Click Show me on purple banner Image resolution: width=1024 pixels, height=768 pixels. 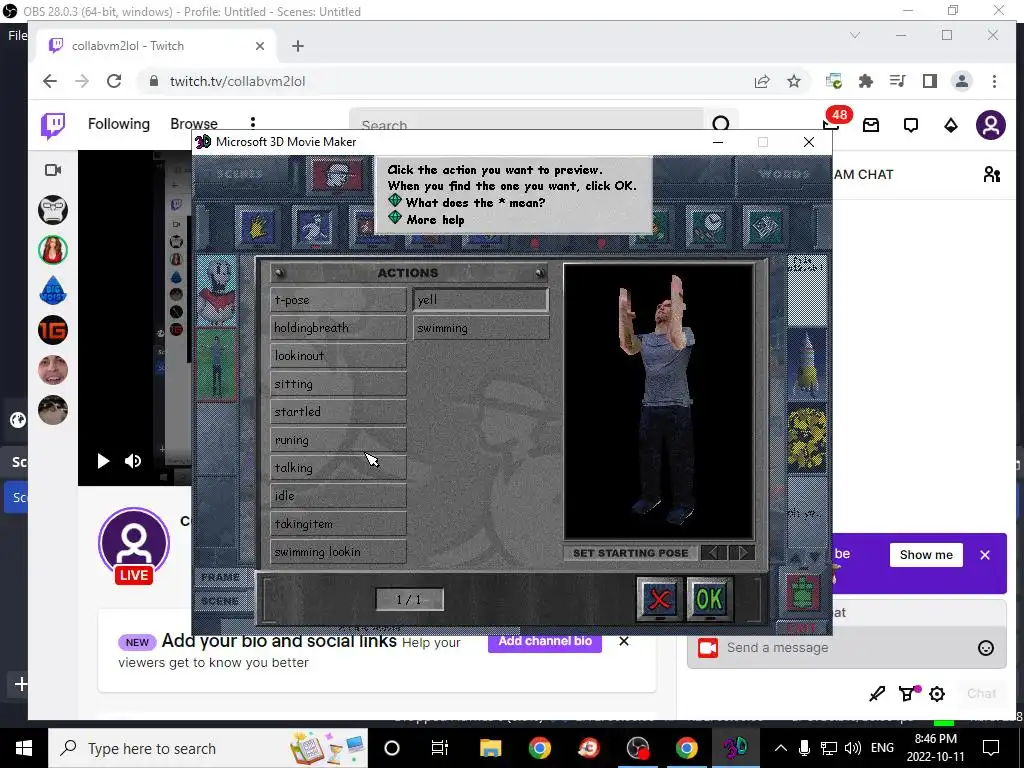click(x=926, y=554)
